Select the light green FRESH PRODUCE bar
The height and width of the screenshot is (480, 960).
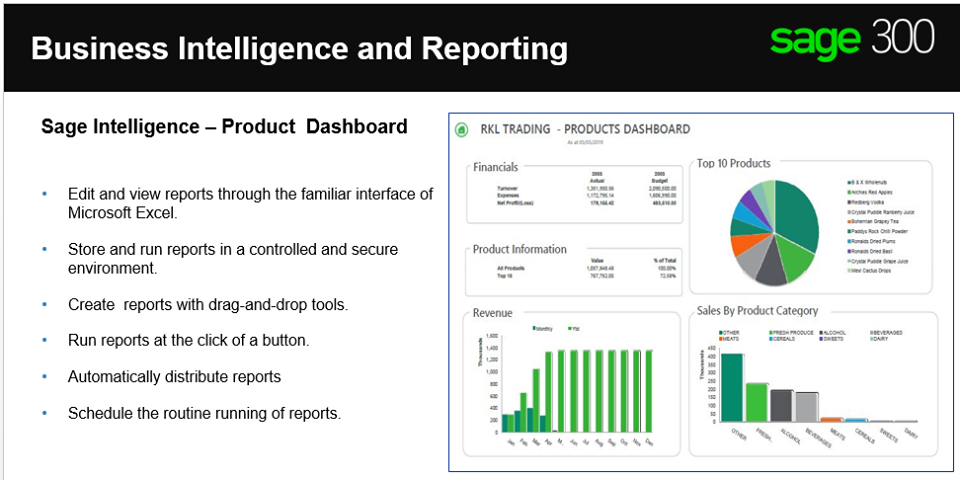click(x=757, y=402)
